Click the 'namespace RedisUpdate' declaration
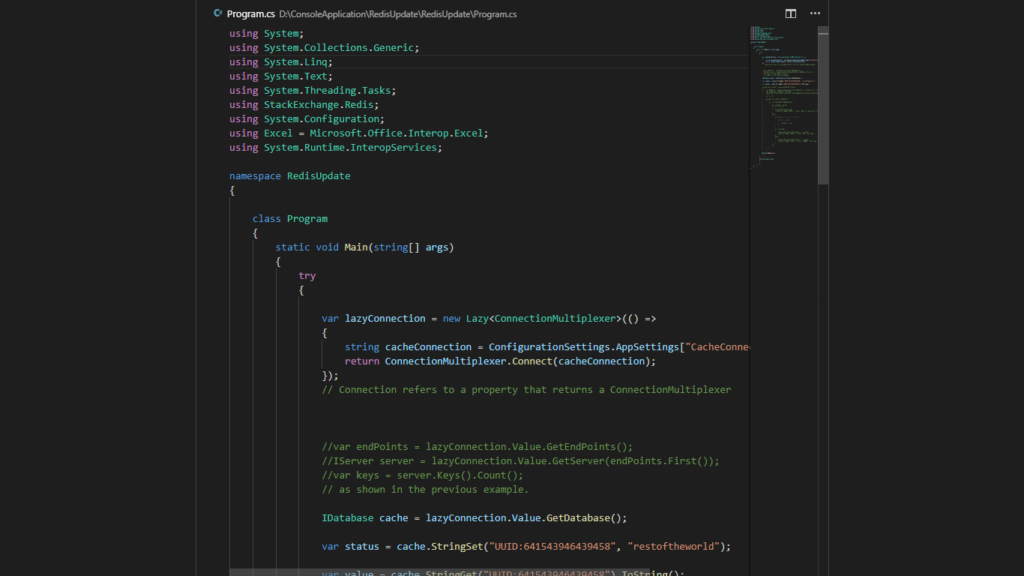This screenshot has height=576, width=1024. click(x=289, y=175)
